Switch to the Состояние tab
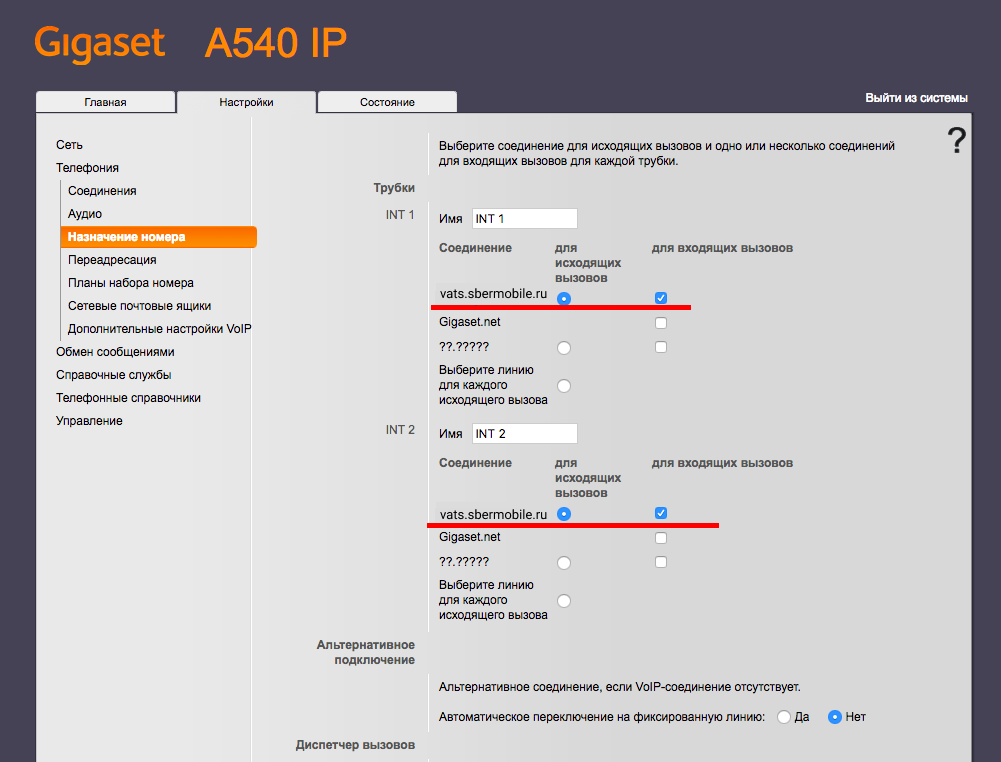1001x762 pixels. (387, 102)
